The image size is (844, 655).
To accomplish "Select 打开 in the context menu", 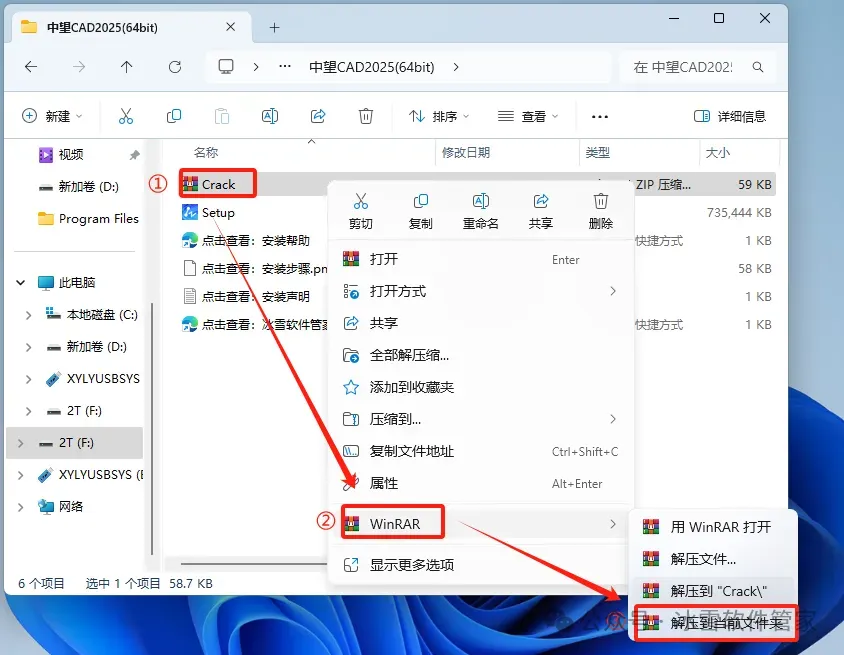I will [x=481, y=259].
